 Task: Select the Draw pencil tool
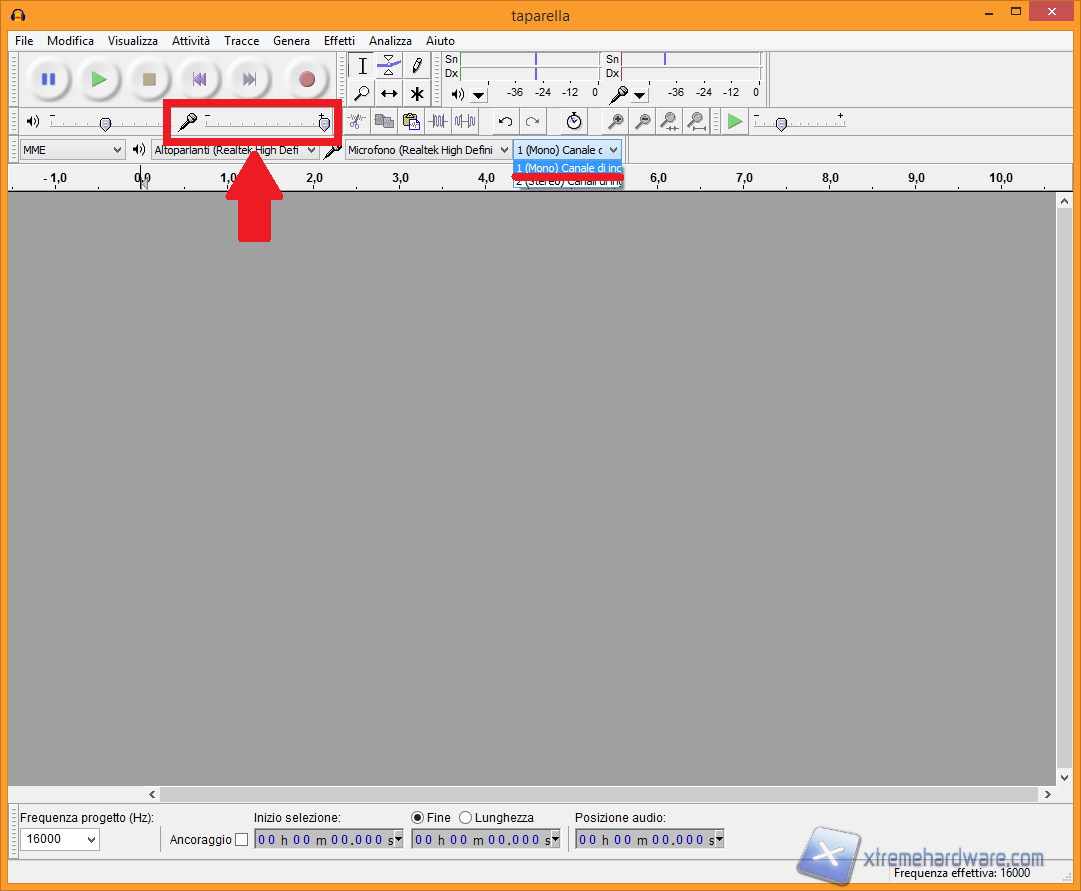pos(417,67)
